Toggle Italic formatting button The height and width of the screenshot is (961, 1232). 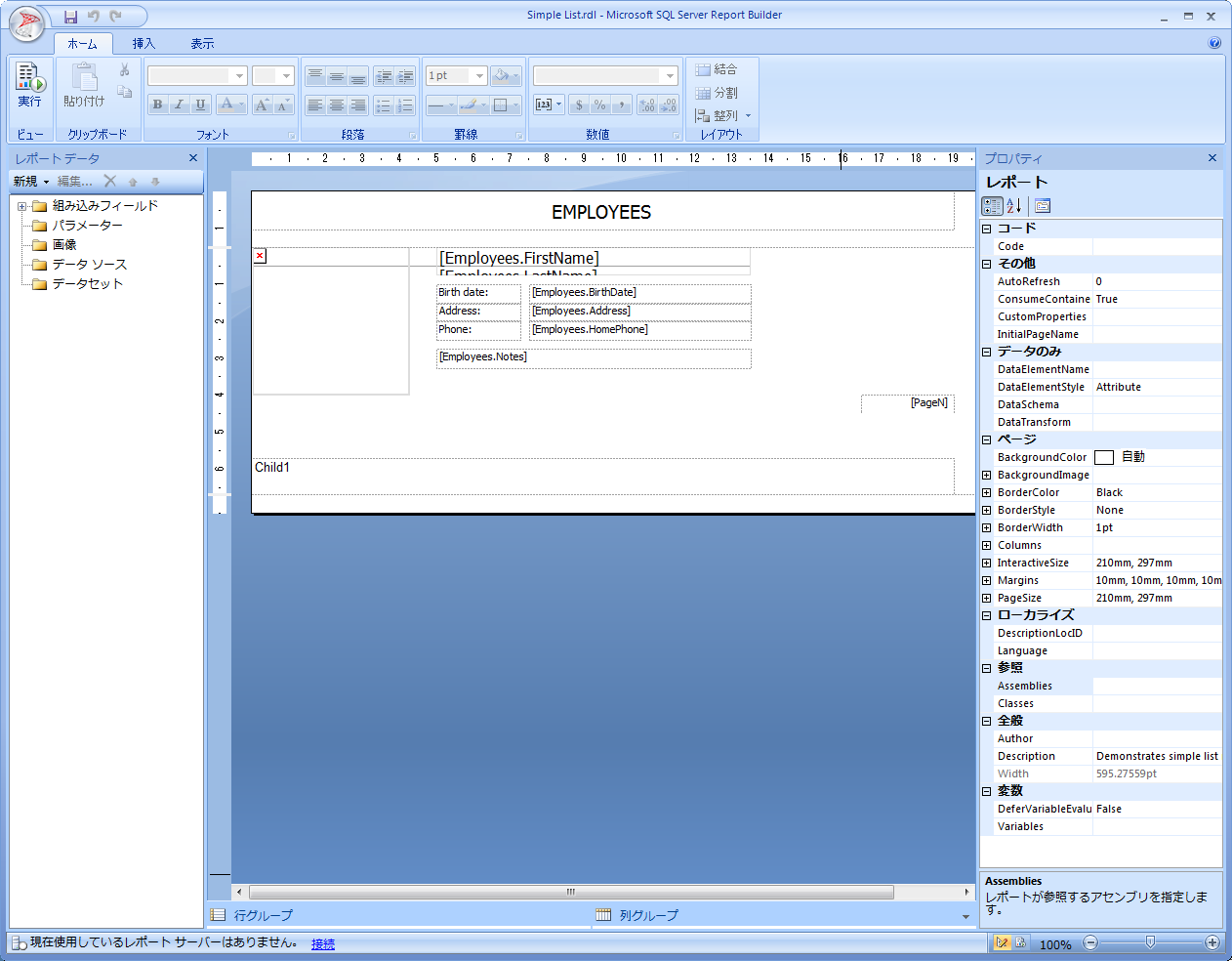(179, 104)
